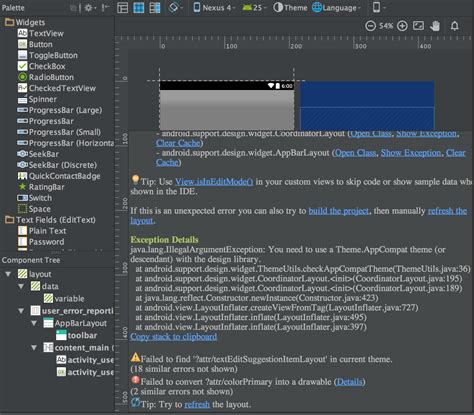Select Switch widget in Palette

(x=35, y=198)
